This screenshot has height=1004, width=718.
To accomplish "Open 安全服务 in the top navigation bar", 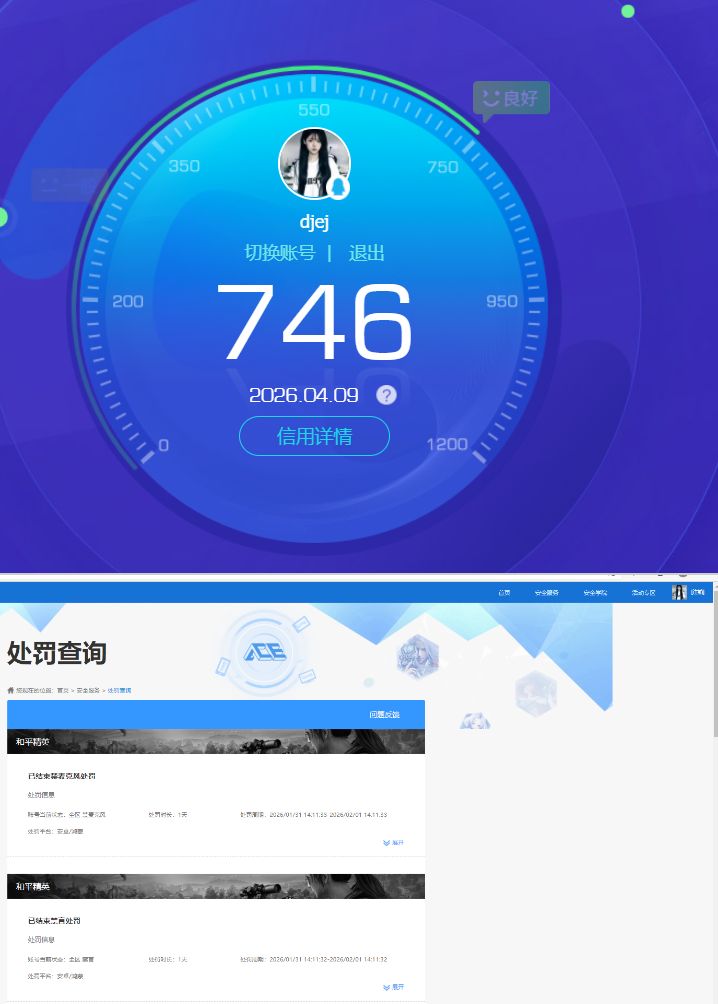I will [546, 593].
